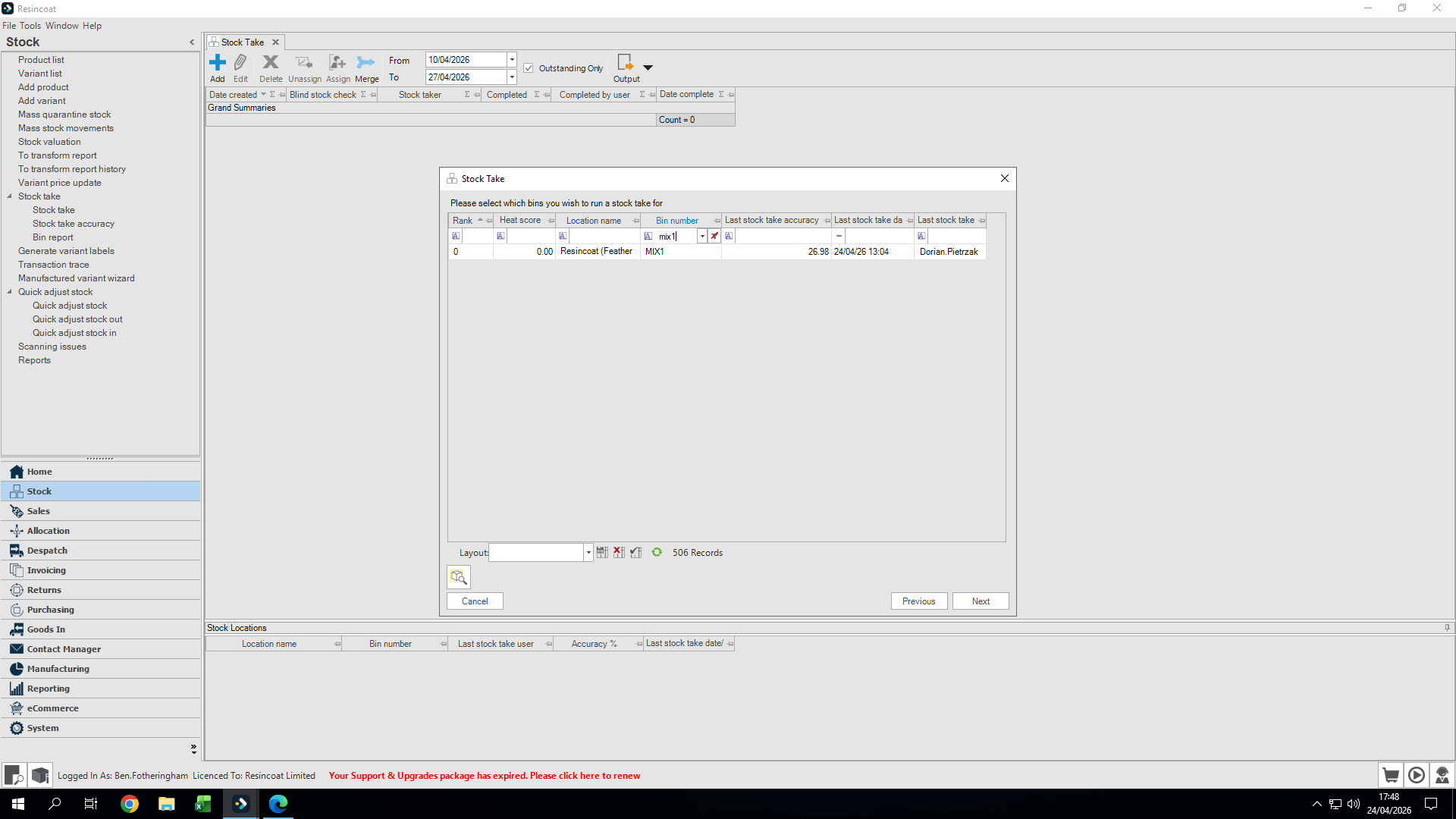Click the Next button
The image size is (1456, 819).
(981, 601)
